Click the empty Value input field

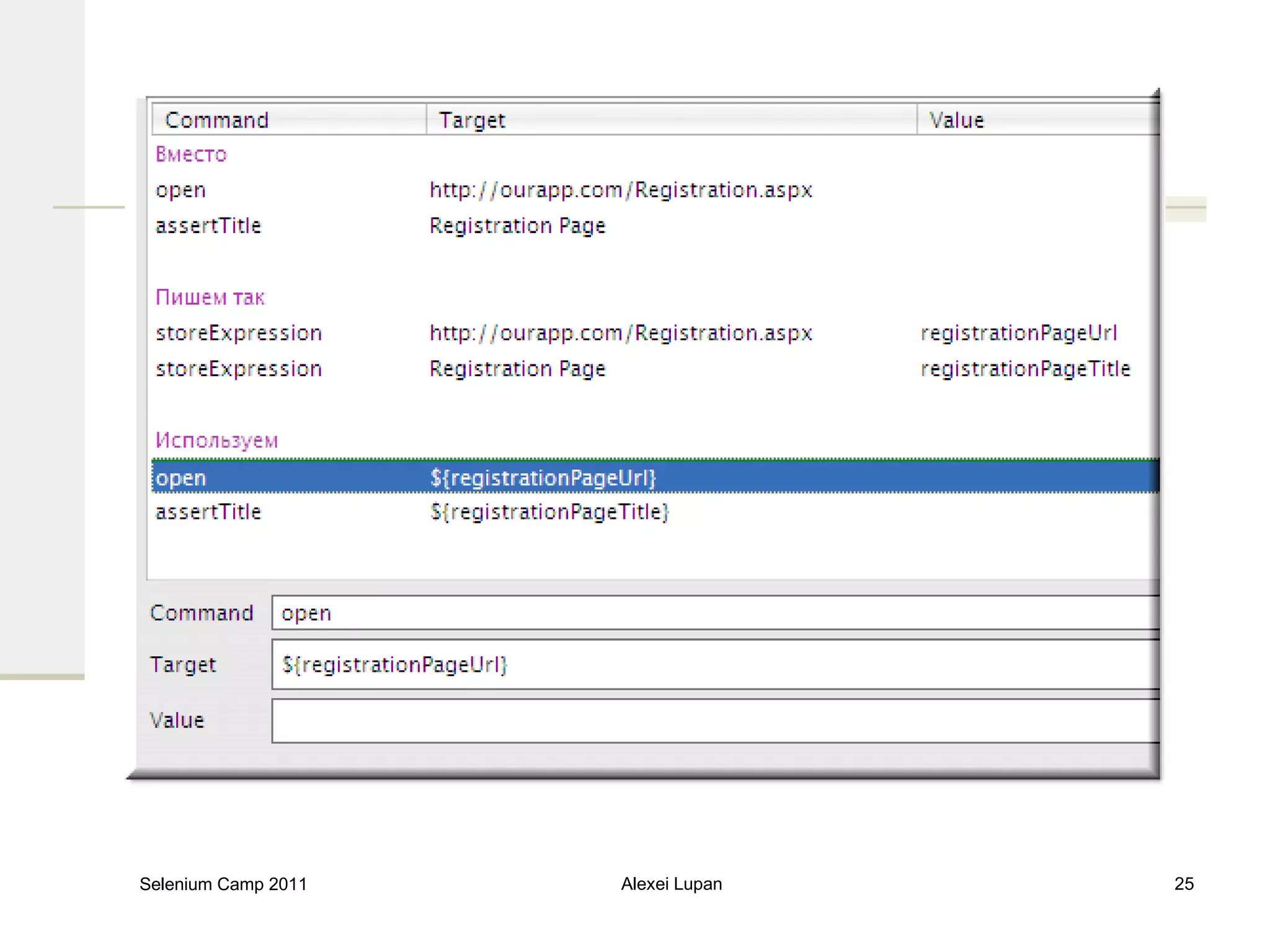pos(713,721)
